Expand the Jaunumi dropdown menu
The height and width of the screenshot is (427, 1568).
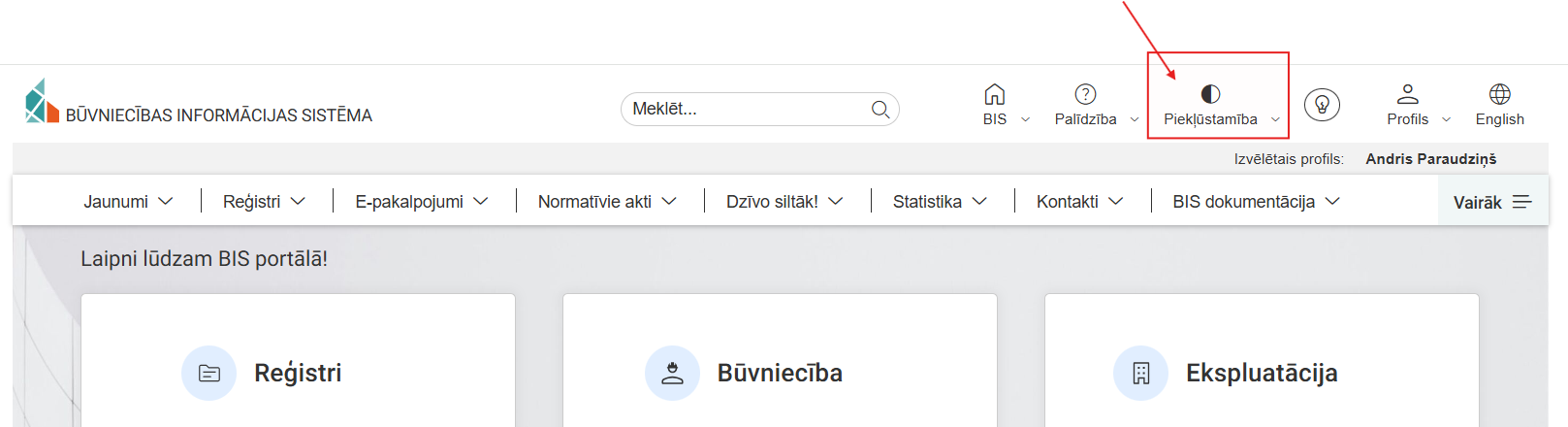[128, 201]
